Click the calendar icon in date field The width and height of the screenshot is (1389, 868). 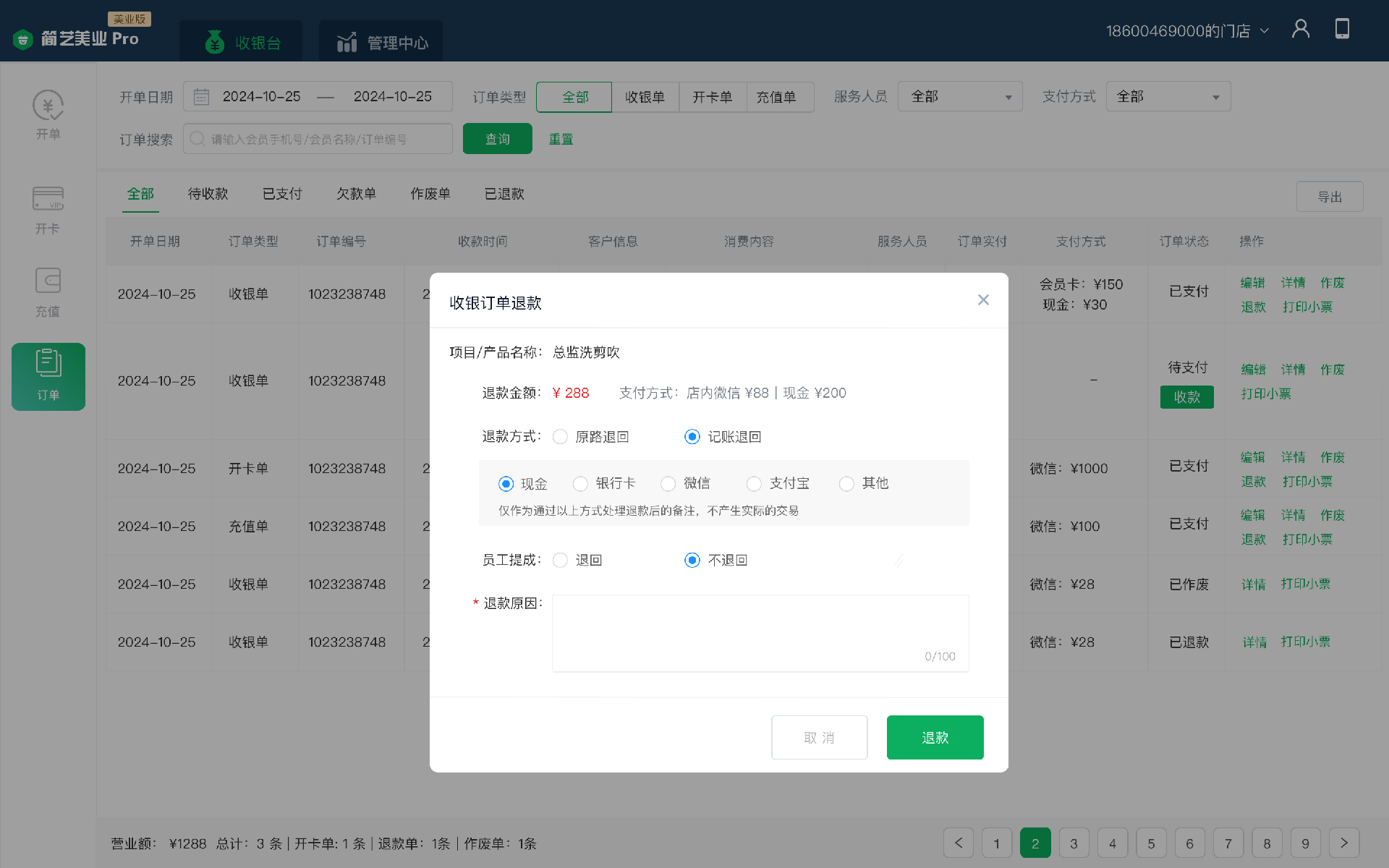tap(201, 97)
